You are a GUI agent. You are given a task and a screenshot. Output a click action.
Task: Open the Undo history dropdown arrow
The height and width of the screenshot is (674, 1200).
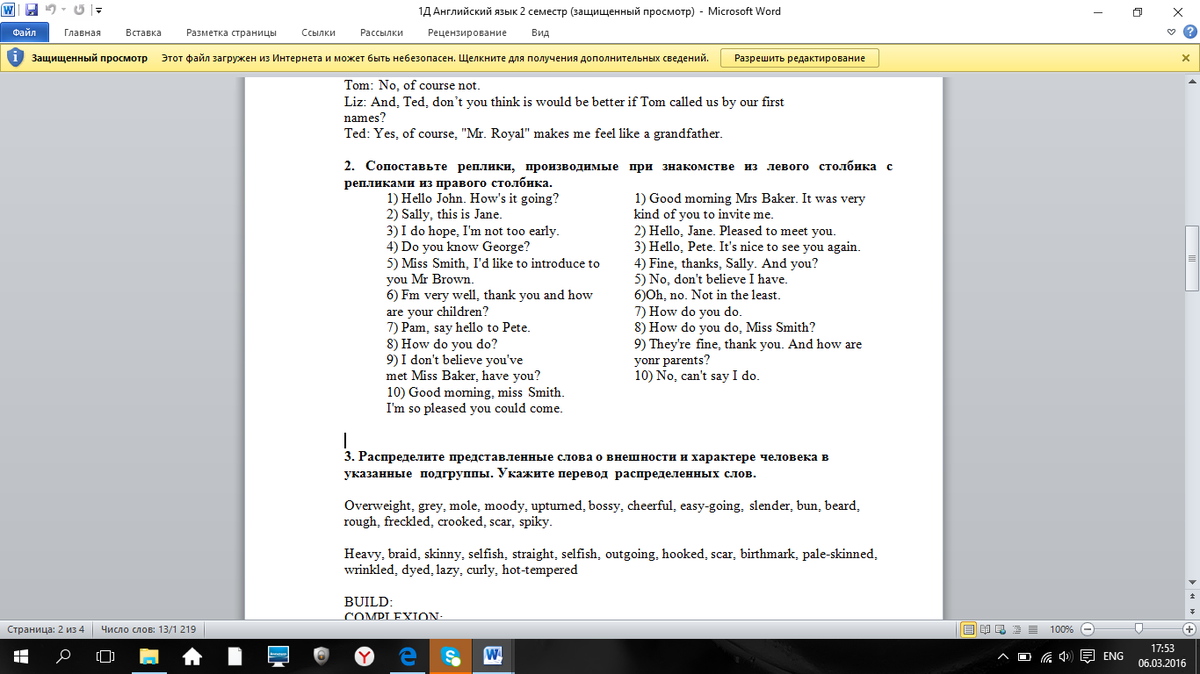point(62,12)
